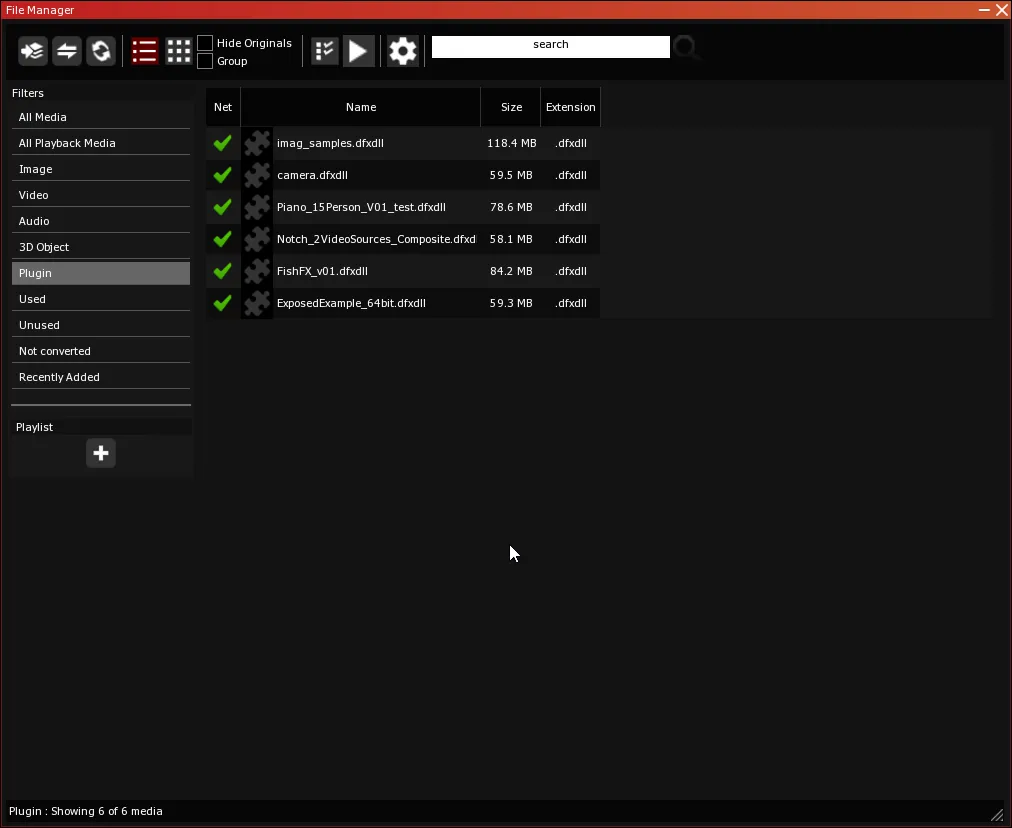Select the All Media filter
Image resolution: width=1012 pixels, height=828 pixels.
(x=101, y=117)
